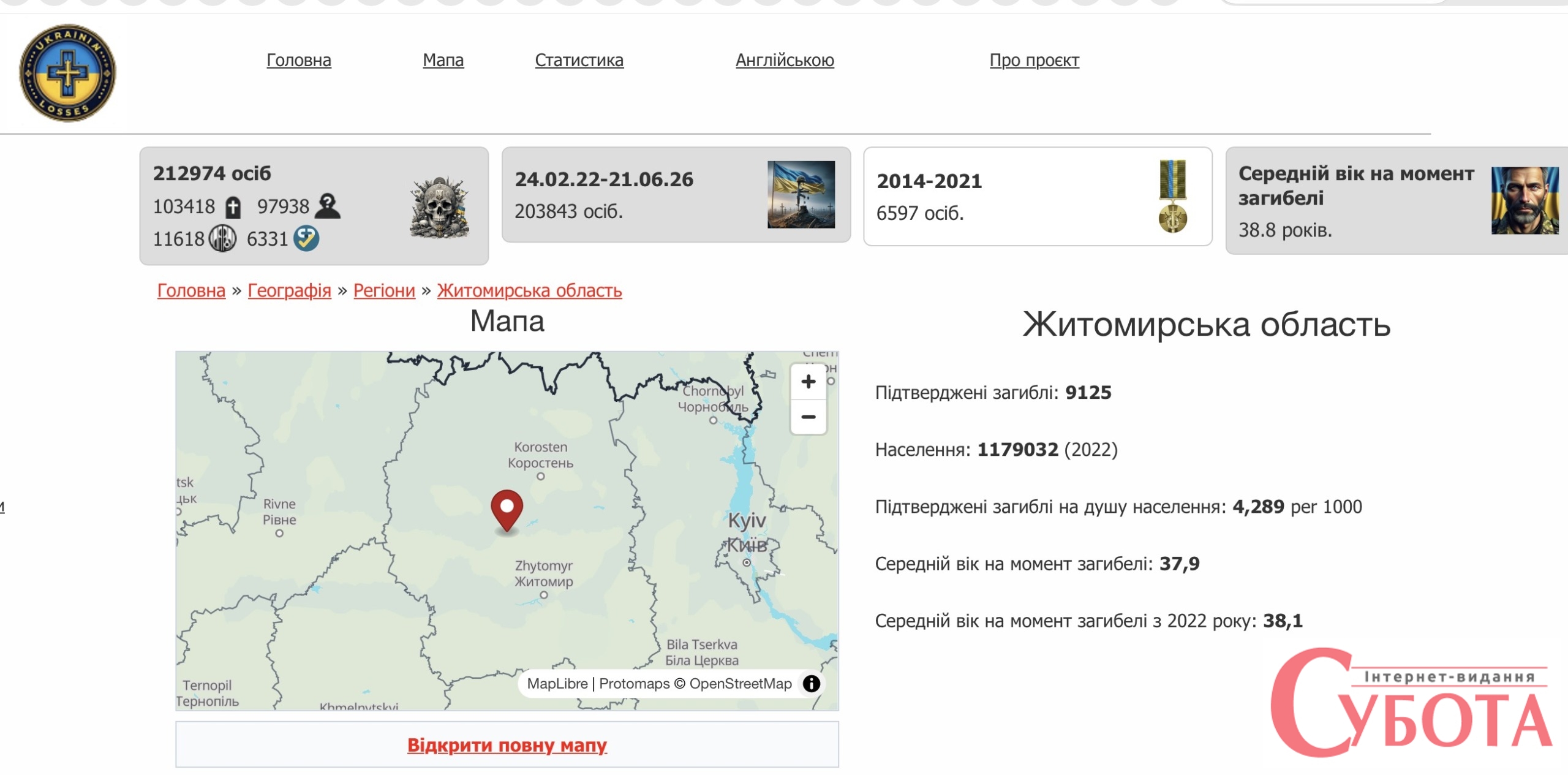Click the Zhytomyr city label on map

[x=543, y=573]
